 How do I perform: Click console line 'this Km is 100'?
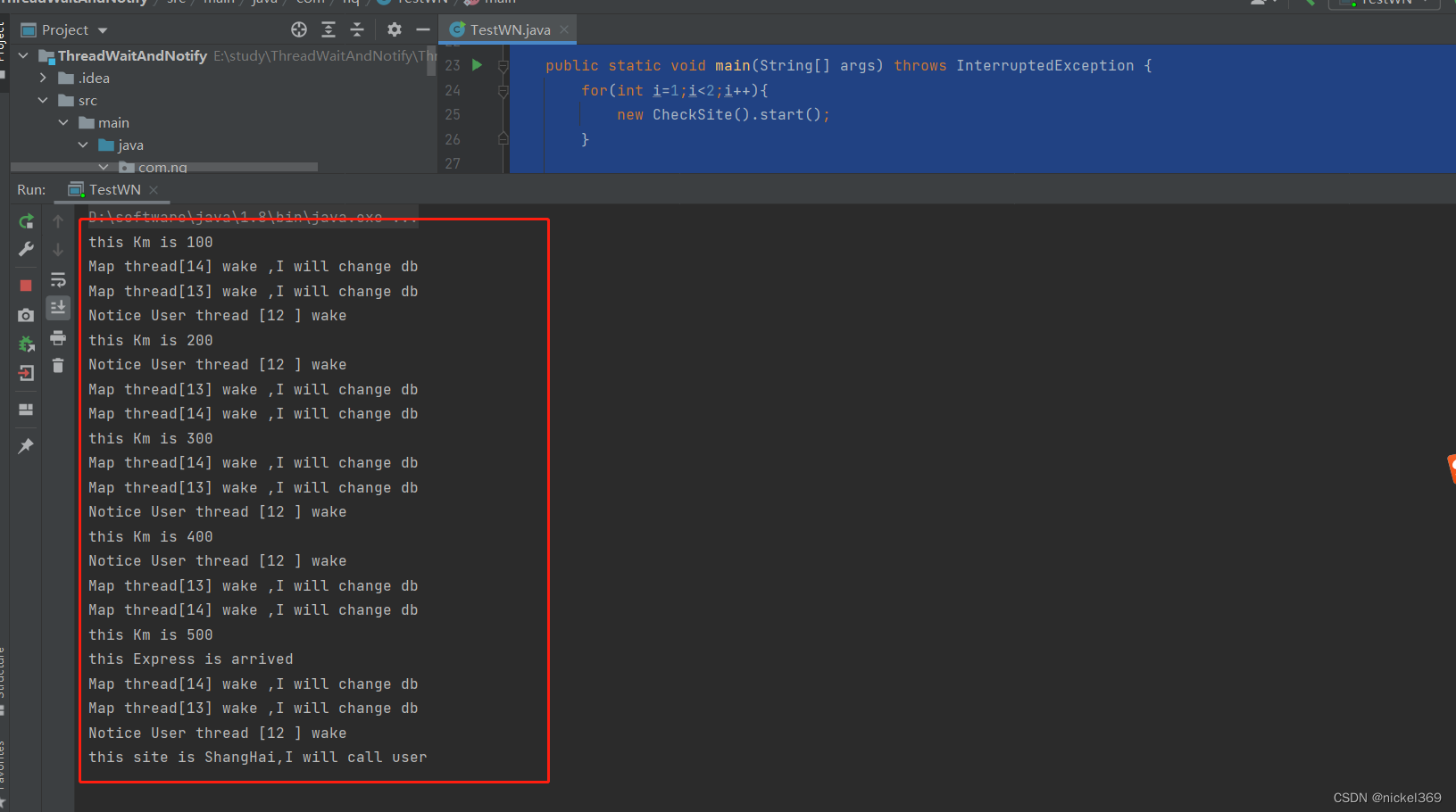(151, 243)
